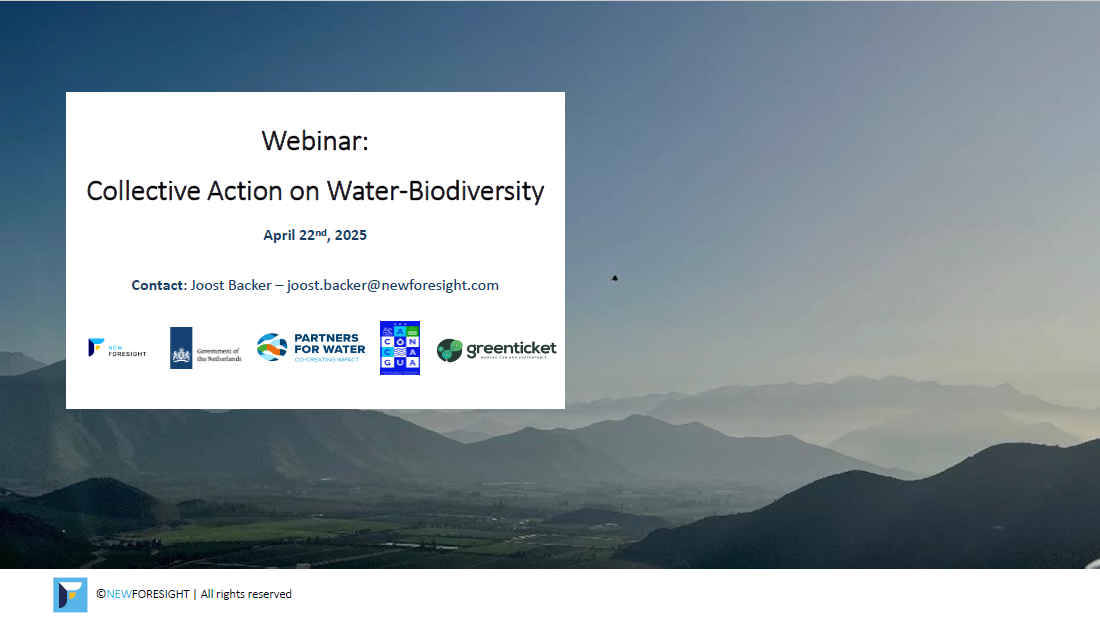The width and height of the screenshot is (1100, 620).
Task: Click the New Foresight logo in the title box
Action: tap(96, 347)
